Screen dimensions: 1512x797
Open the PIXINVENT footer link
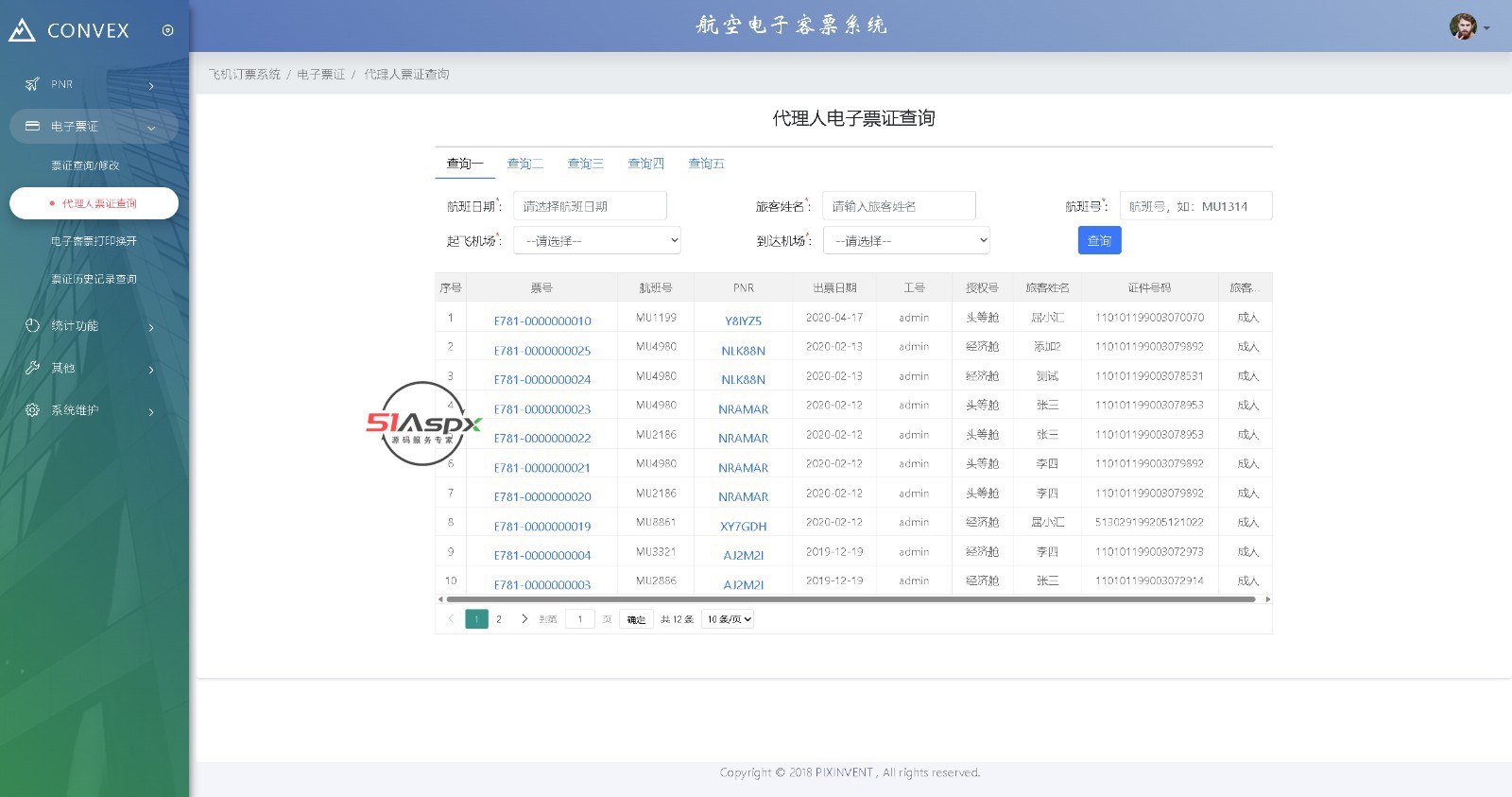click(x=844, y=772)
